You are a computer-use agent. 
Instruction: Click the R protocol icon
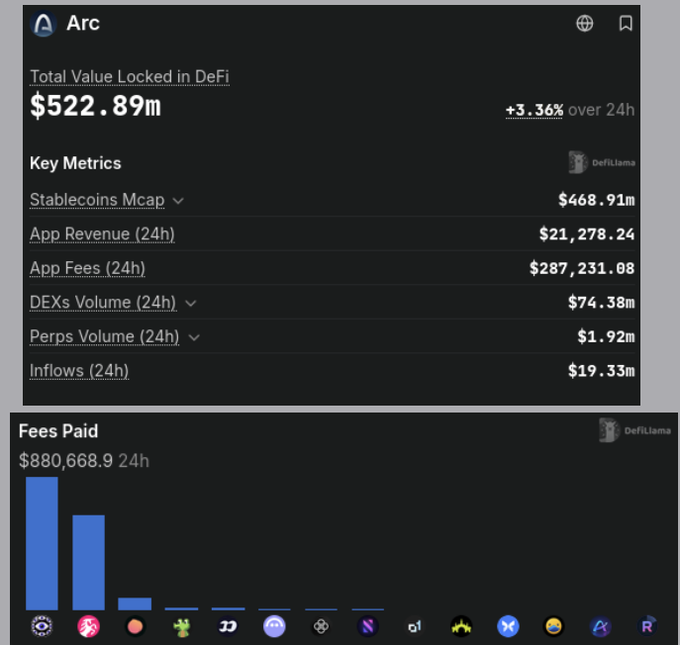coord(647,626)
